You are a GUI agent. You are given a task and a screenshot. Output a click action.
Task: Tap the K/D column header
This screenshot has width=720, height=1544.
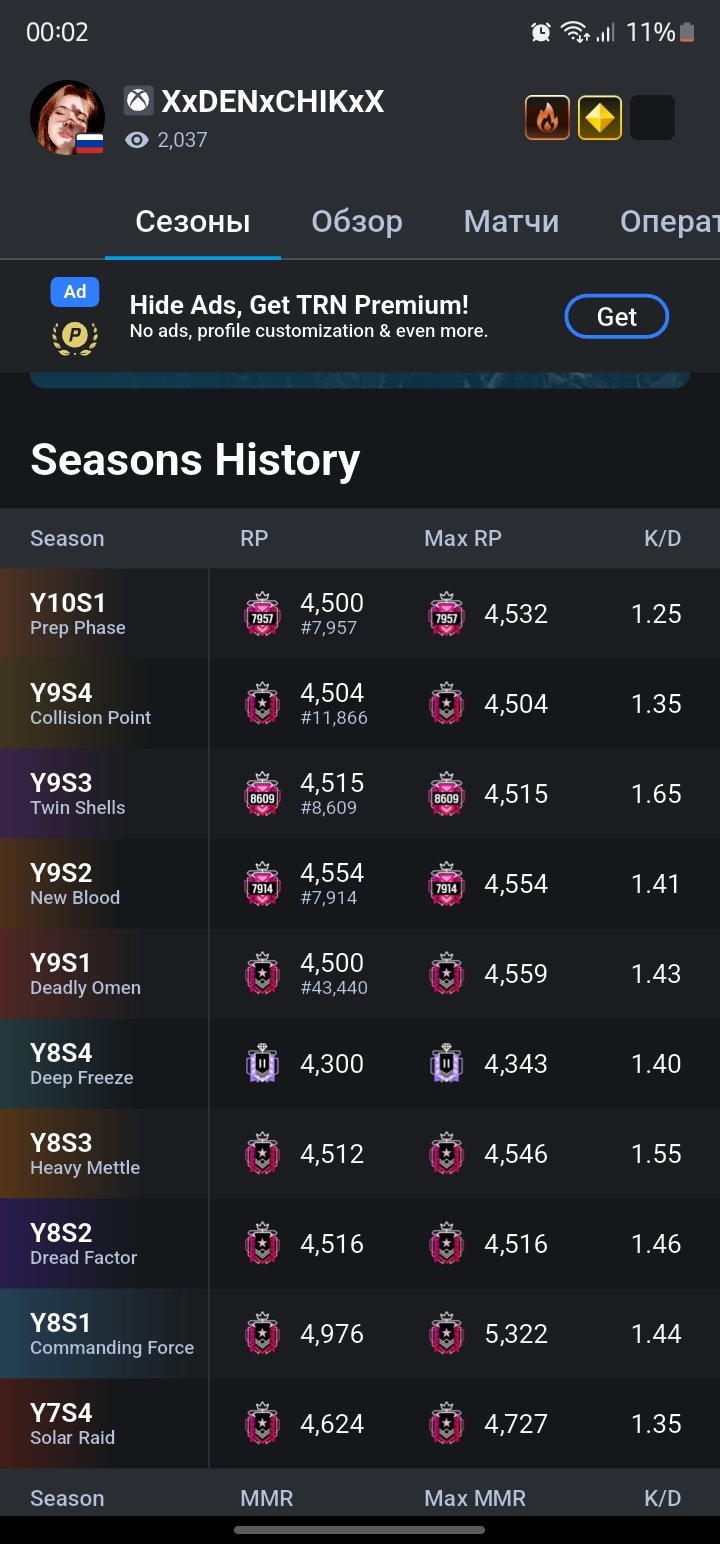pos(662,539)
